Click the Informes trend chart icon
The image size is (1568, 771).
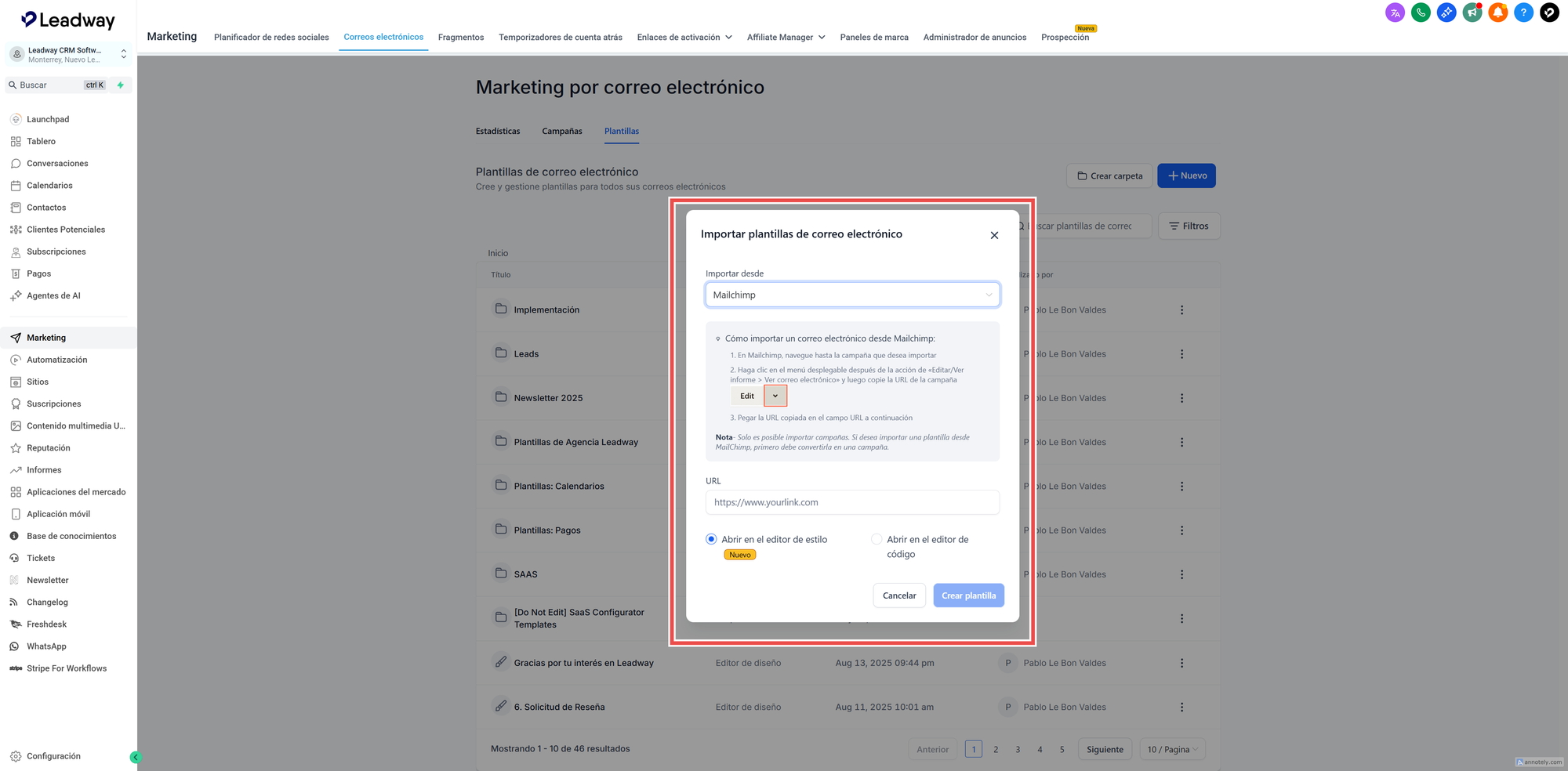[x=16, y=470]
